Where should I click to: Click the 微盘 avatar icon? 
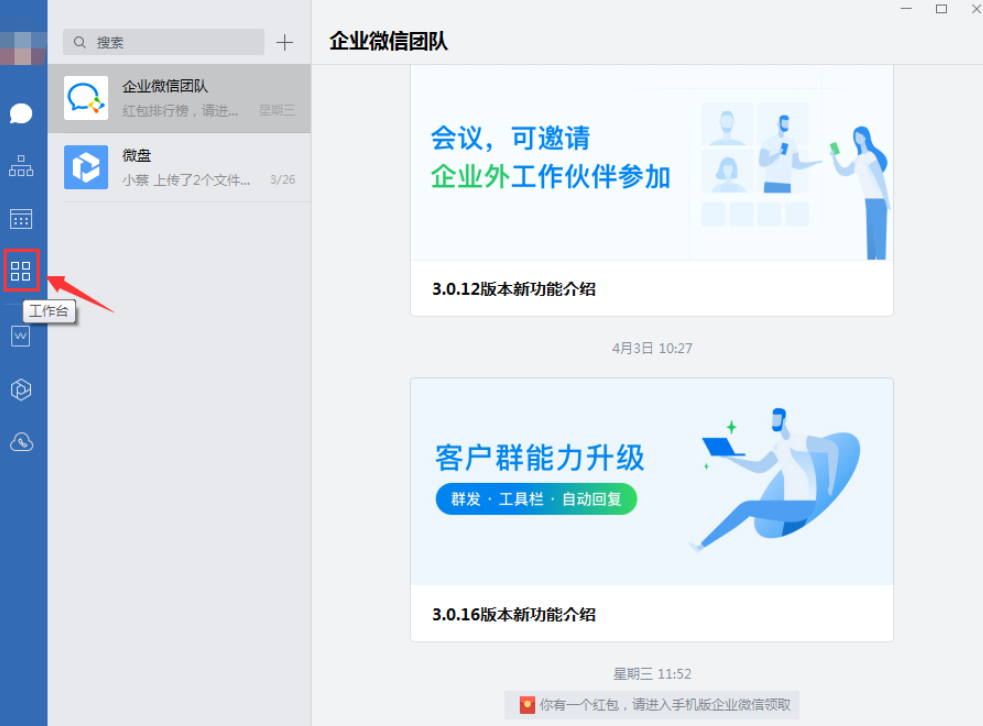[86, 167]
